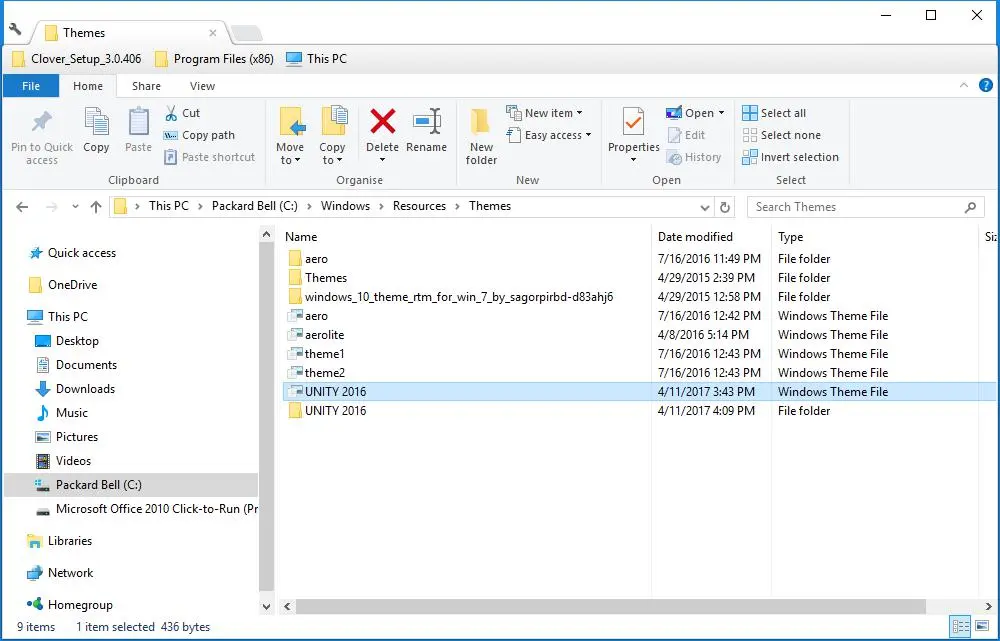Image resolution: width=1000 pixels, height=641 pixels.
Task: Open the New item dropdown
Action: tap(545, 113)
